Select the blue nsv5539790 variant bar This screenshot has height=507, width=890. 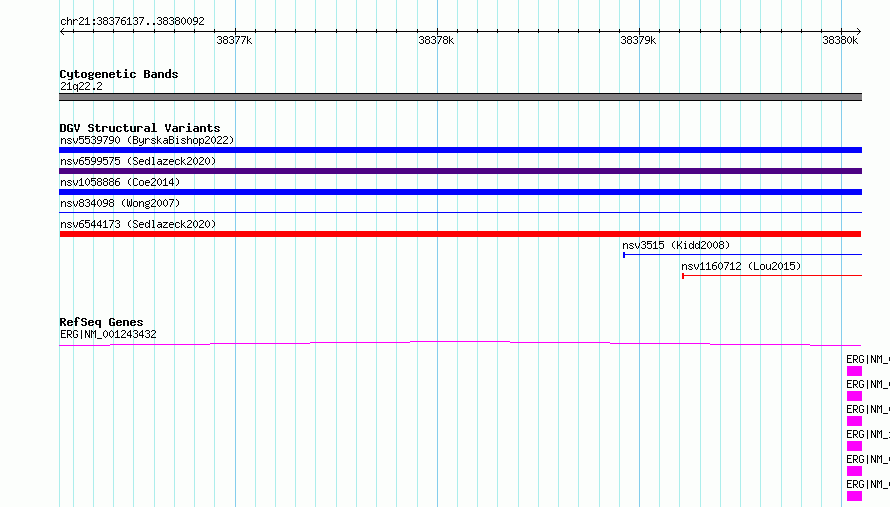[x=460, y=150]
